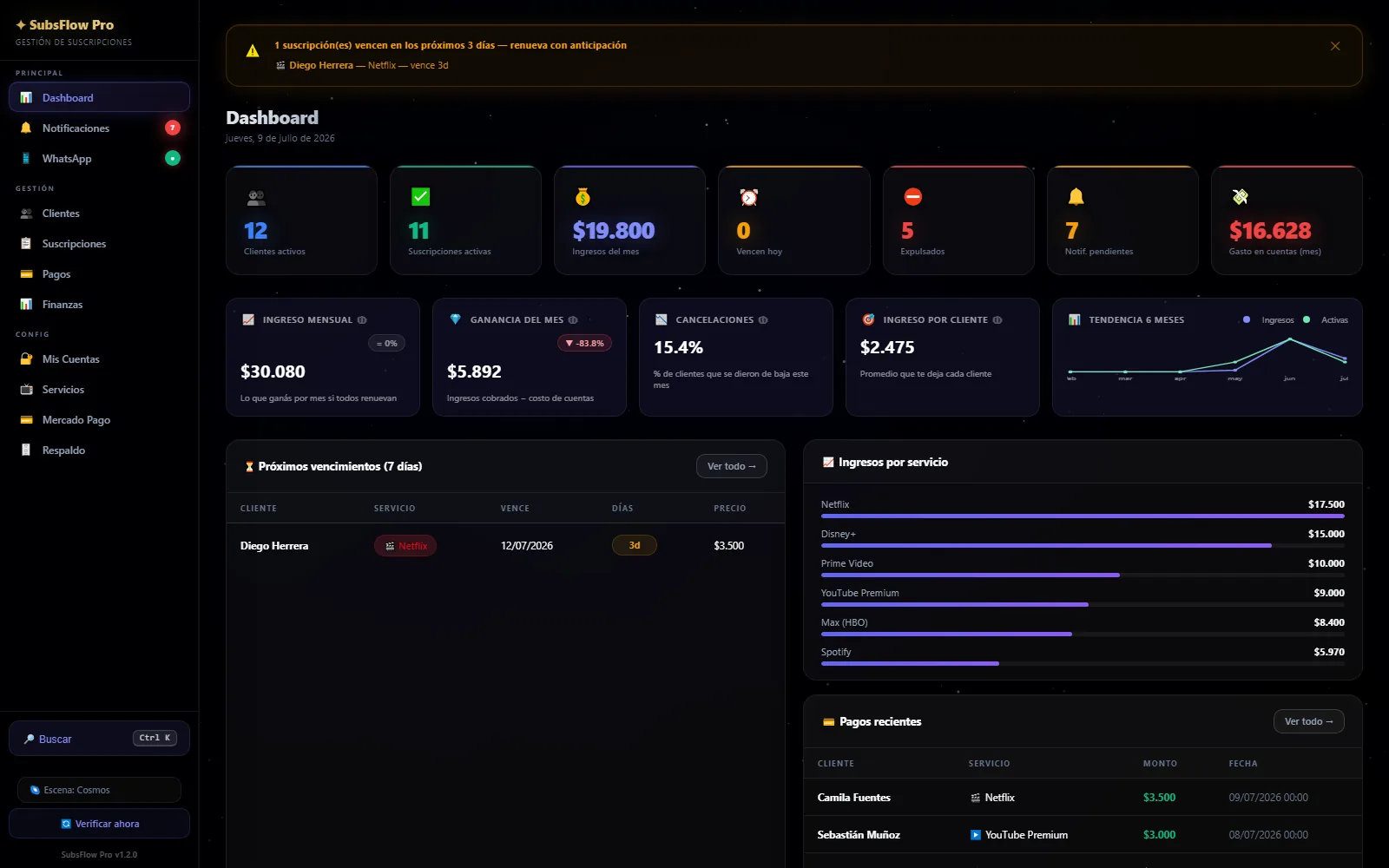Screen dimensions: 1389x868
Task: Click Diego Herrera link in alert banner
Action: [x=321, y=65]
